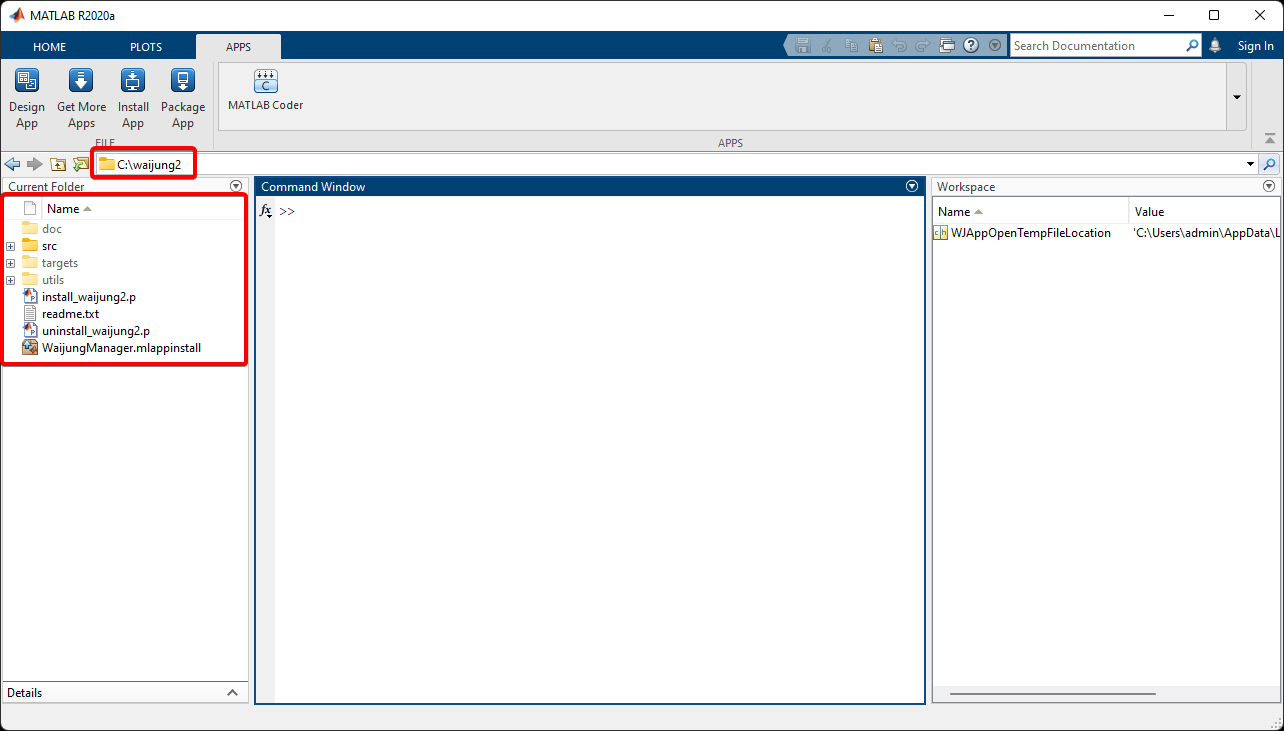
Task: Navigate forward in folder history
Action: (x=35, y=164)
